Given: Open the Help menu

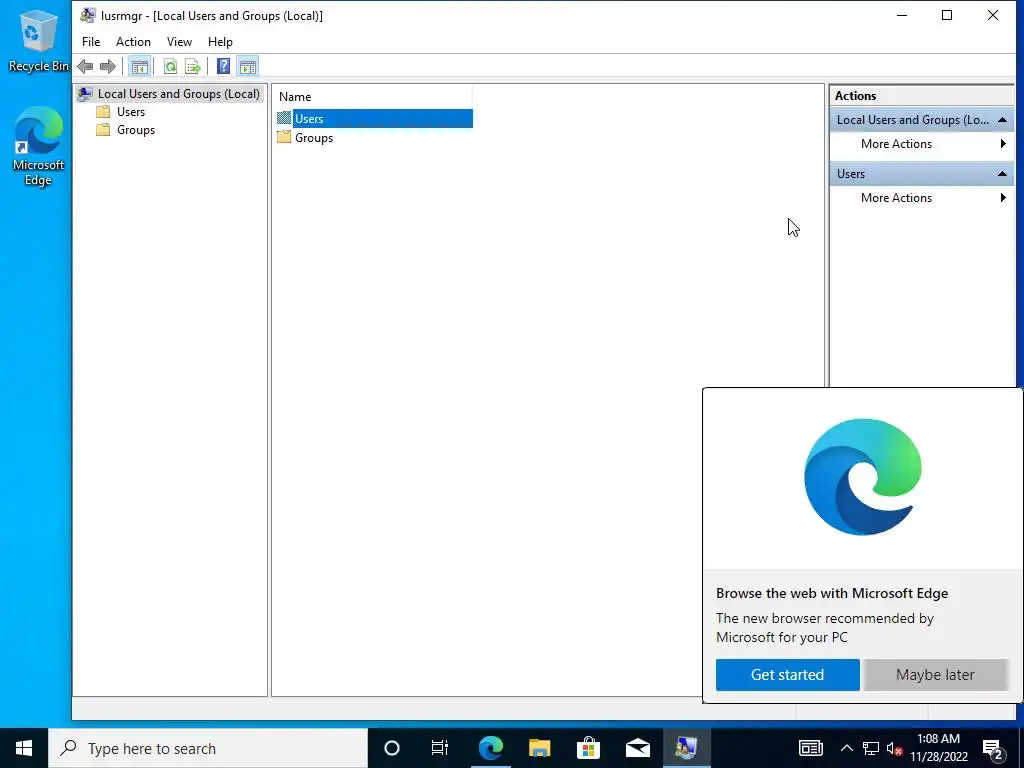Looking at the screenshot, I should (220, 42).
